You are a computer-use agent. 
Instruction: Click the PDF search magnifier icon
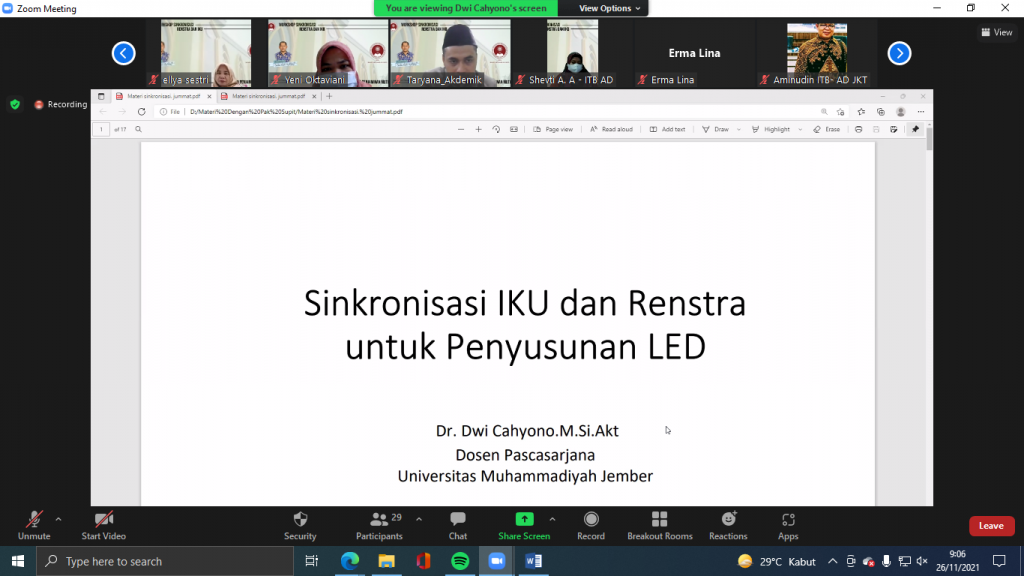click(x=138, y=129)
